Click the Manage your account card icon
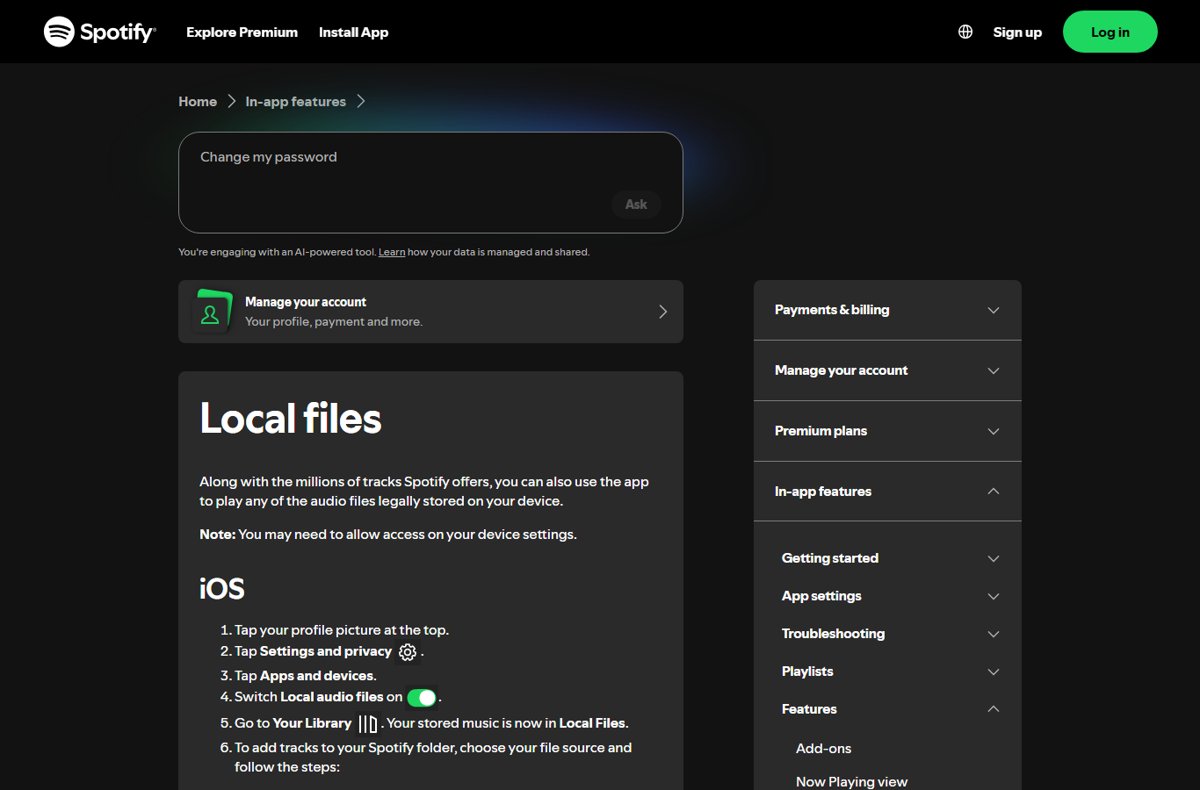This screenshot has height=790, width=1200. coord(213,312)
